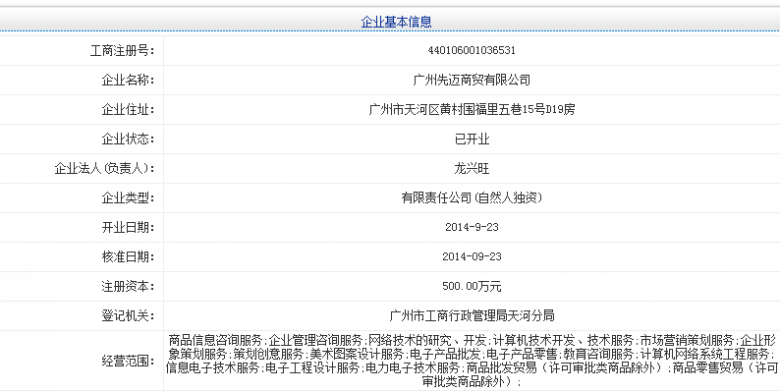
Task: Click the 企业名称 label
Action: click(128, 80)
